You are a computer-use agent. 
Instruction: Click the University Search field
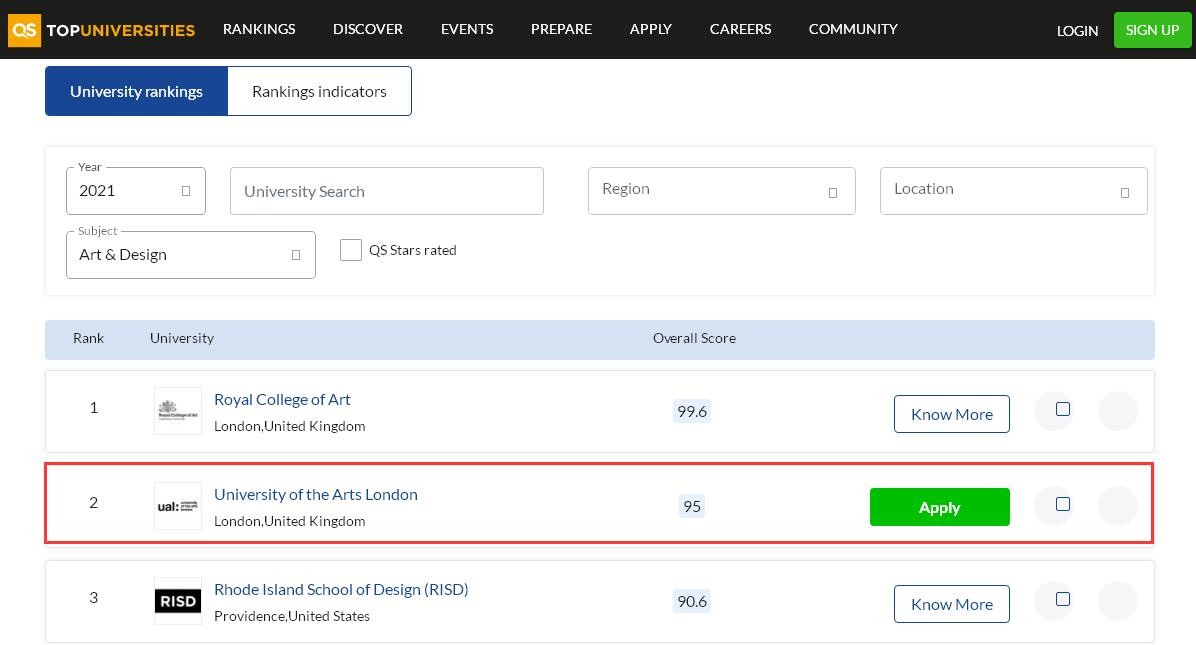387,191
